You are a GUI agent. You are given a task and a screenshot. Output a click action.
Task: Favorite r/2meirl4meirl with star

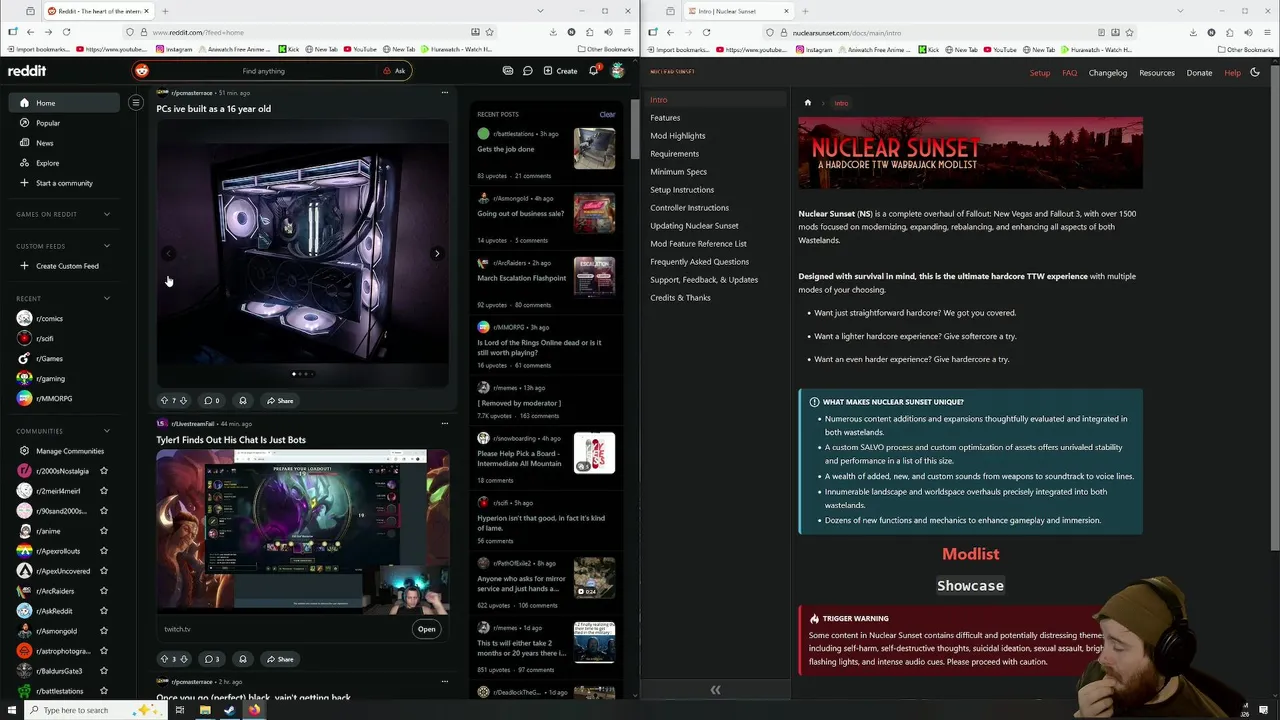(104, 491)
